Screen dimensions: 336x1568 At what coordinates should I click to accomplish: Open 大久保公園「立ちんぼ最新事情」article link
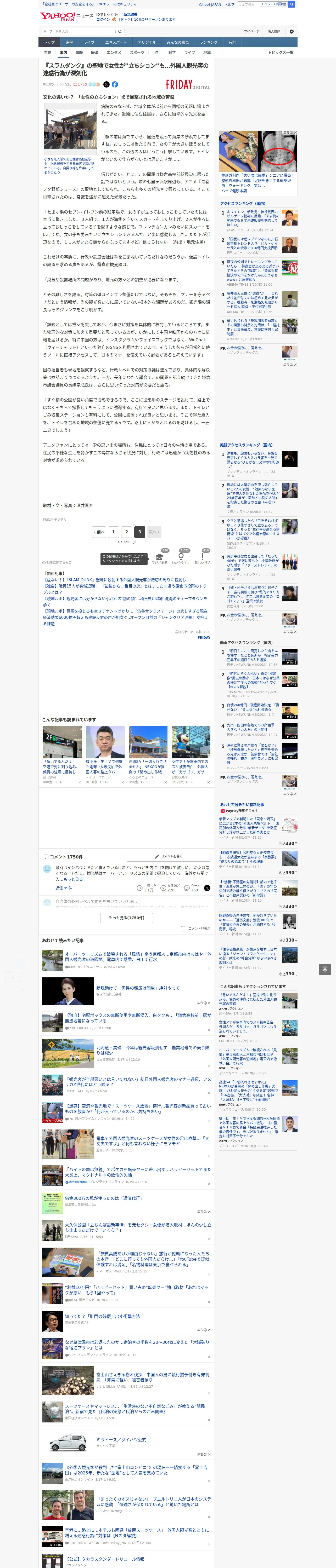click(x=138, y=1227)
